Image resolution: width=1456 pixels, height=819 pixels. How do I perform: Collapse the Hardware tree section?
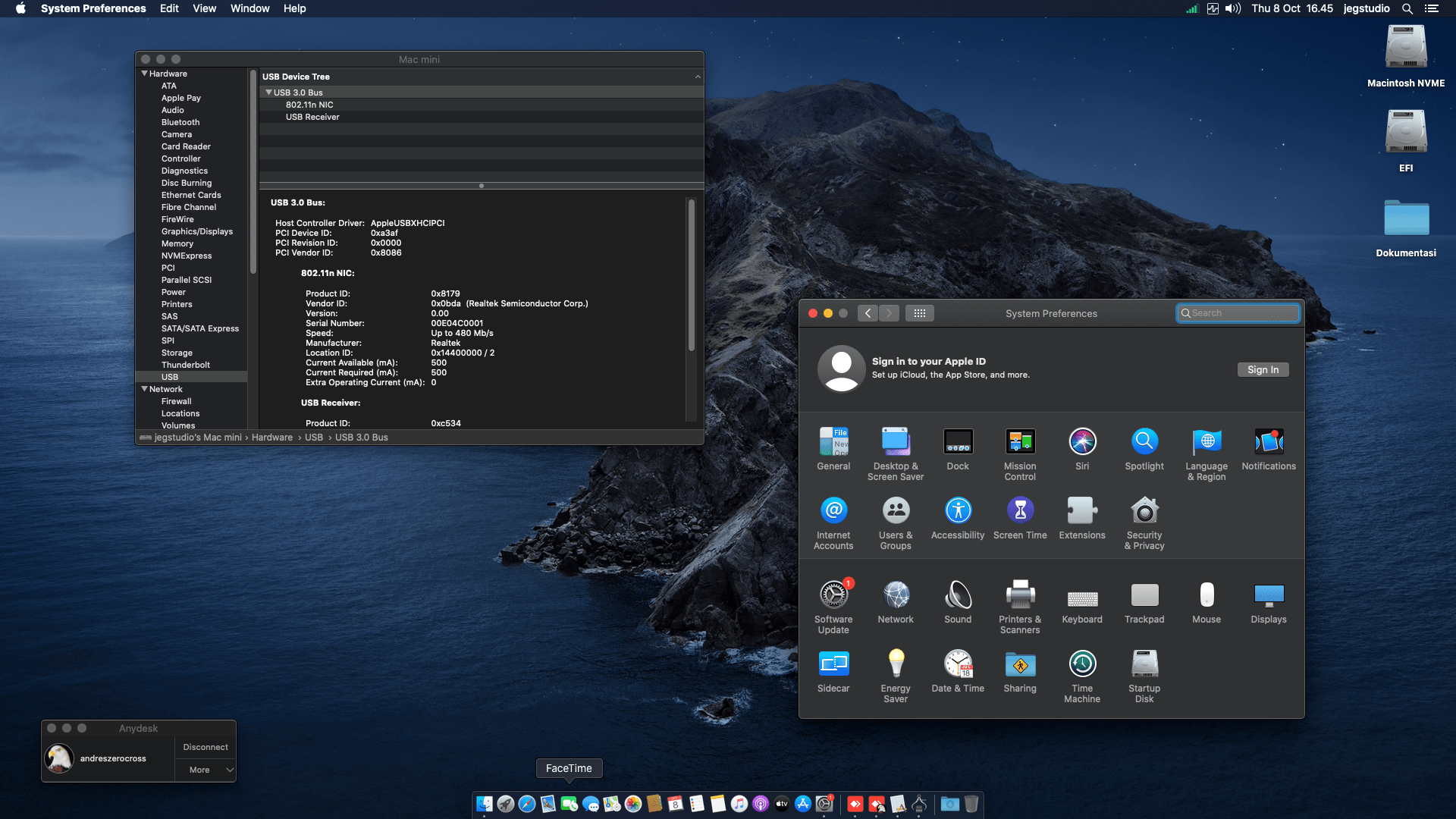tap(144, 74)
